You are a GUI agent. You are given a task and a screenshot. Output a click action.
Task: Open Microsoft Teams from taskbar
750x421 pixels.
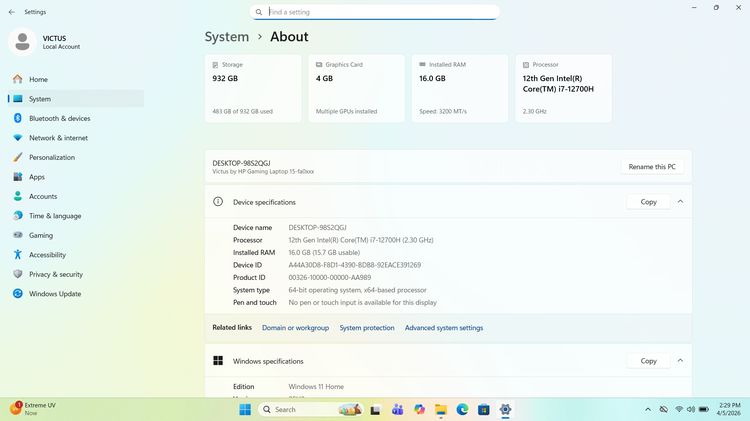(397, 410)
